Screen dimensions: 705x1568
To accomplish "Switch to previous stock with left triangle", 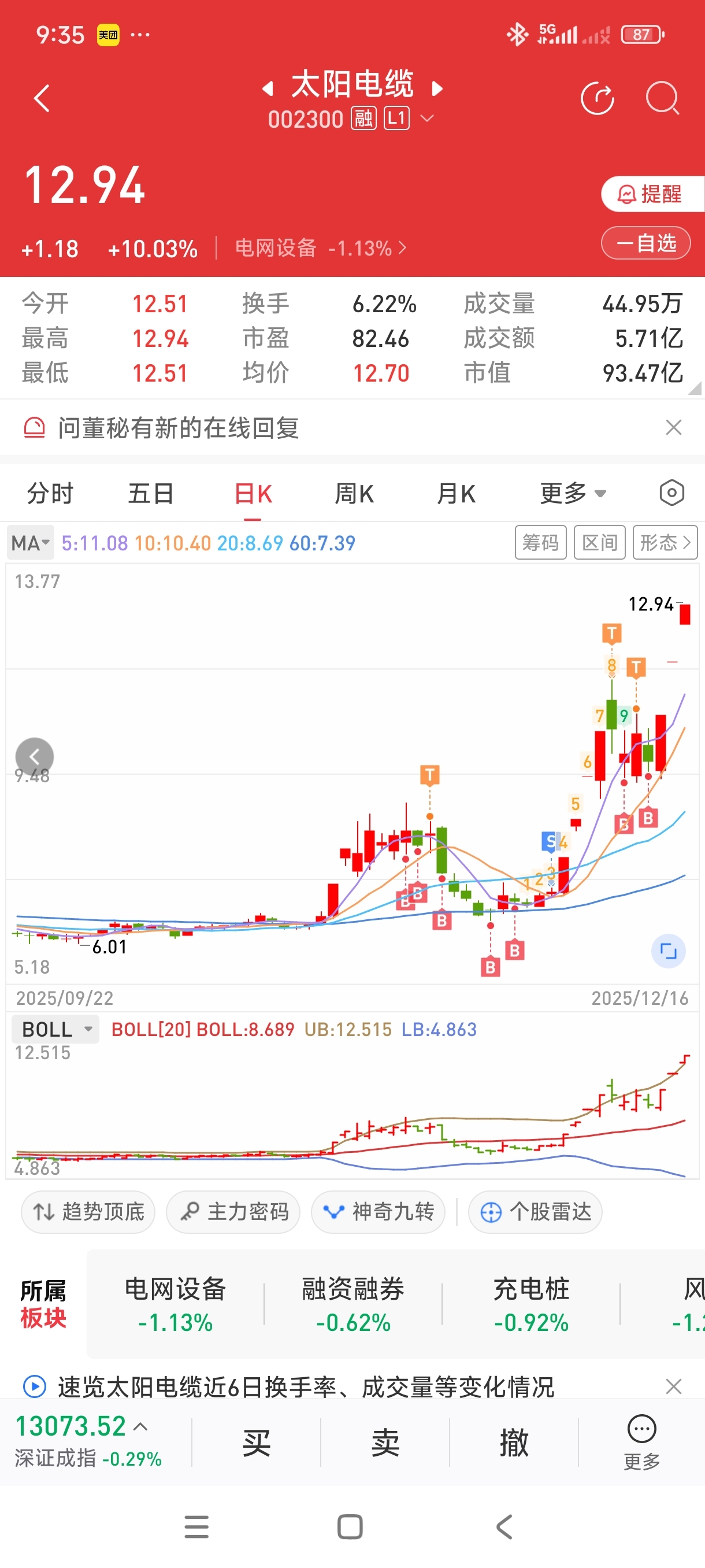I will pos(268,89).
